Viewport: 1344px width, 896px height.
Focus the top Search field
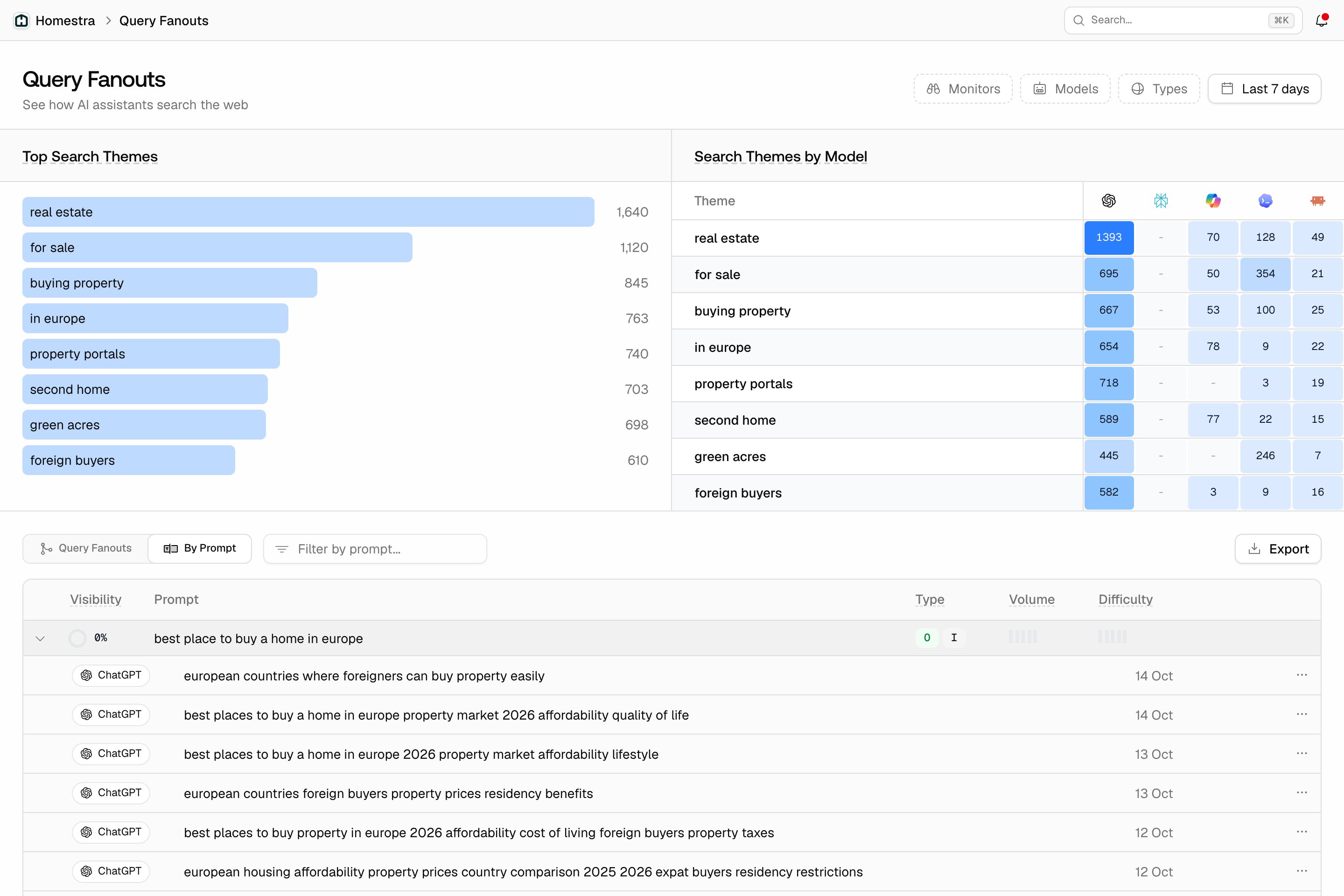(1183, 21)
